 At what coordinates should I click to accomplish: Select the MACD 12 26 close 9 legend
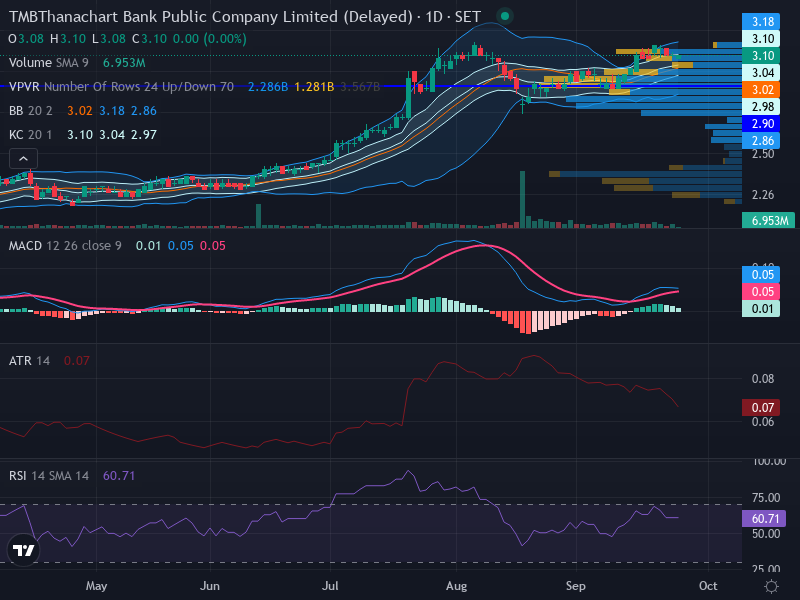pos(117,246)
